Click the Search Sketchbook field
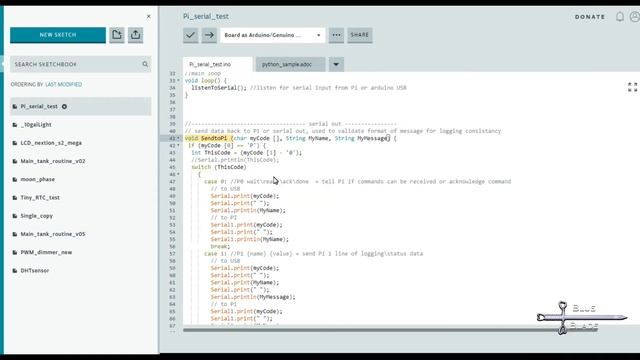Screen dimensions: 640x360 (80, 64)
